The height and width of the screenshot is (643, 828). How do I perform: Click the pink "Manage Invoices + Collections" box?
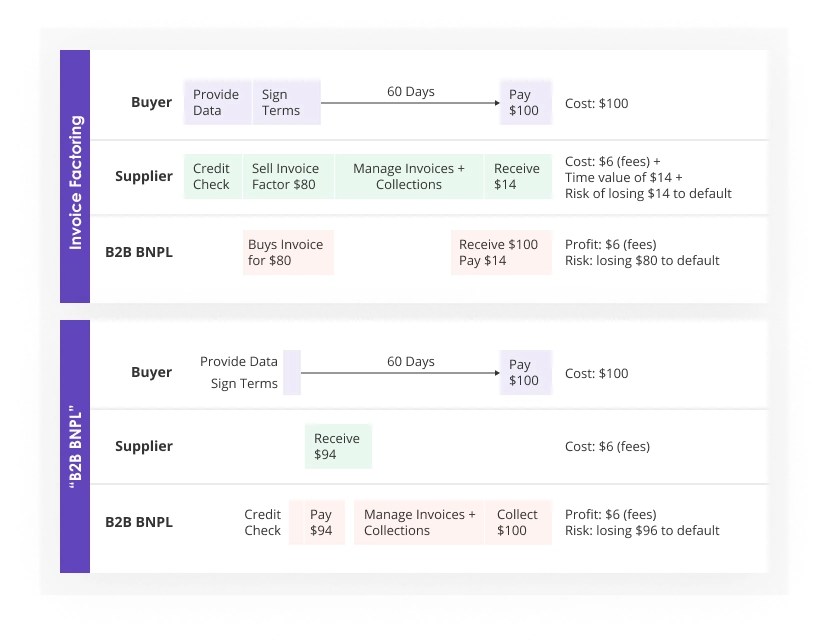tap(419, 522)
